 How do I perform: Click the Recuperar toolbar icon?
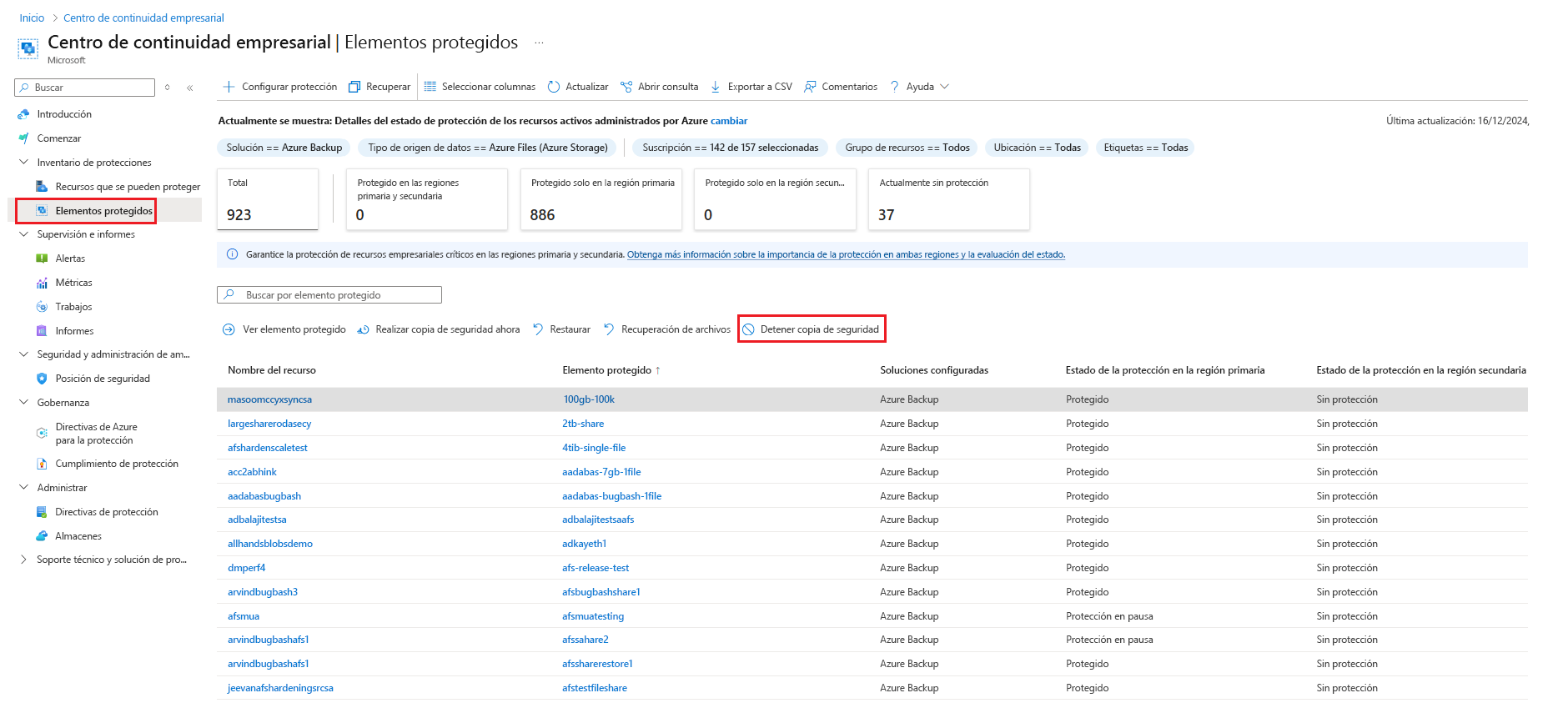[354, 87]
